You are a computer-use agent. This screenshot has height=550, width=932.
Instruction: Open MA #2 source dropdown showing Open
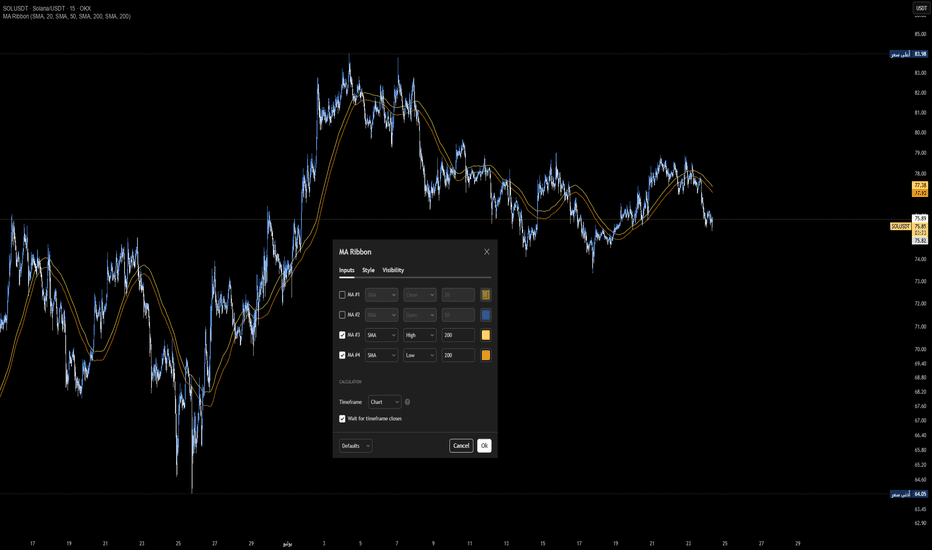pos(420,315)
